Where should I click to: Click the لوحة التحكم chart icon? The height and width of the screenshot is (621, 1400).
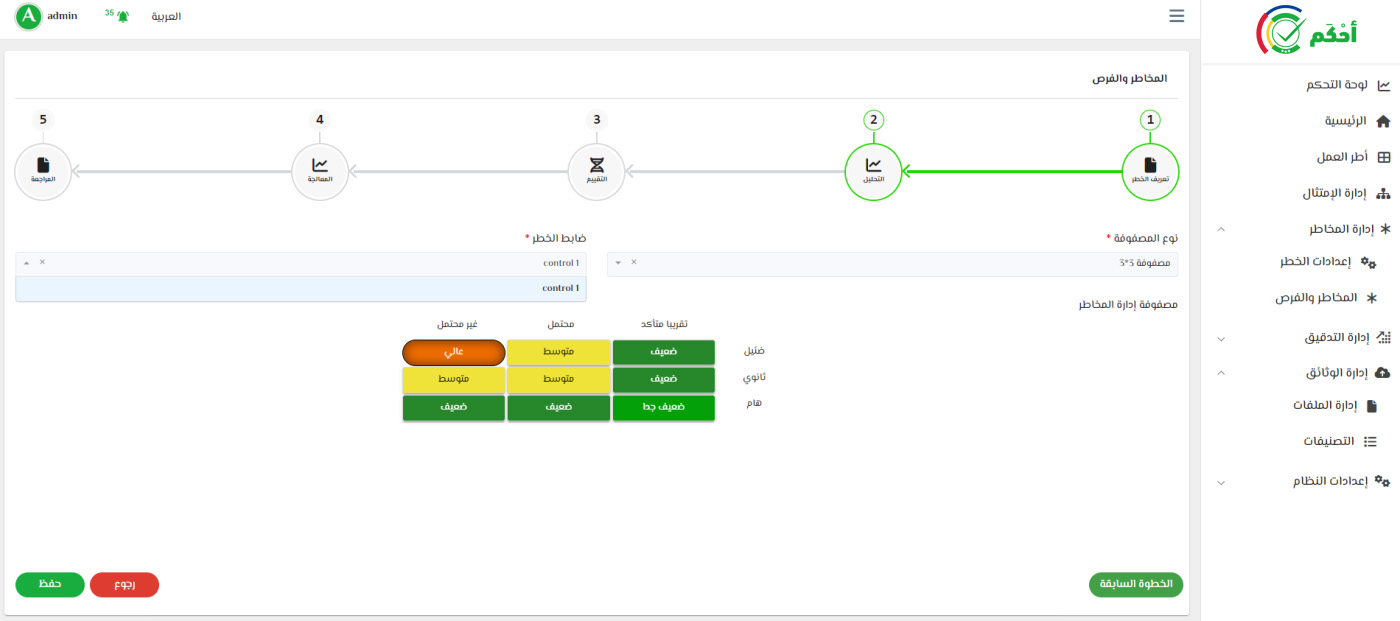click(1383, 85)
